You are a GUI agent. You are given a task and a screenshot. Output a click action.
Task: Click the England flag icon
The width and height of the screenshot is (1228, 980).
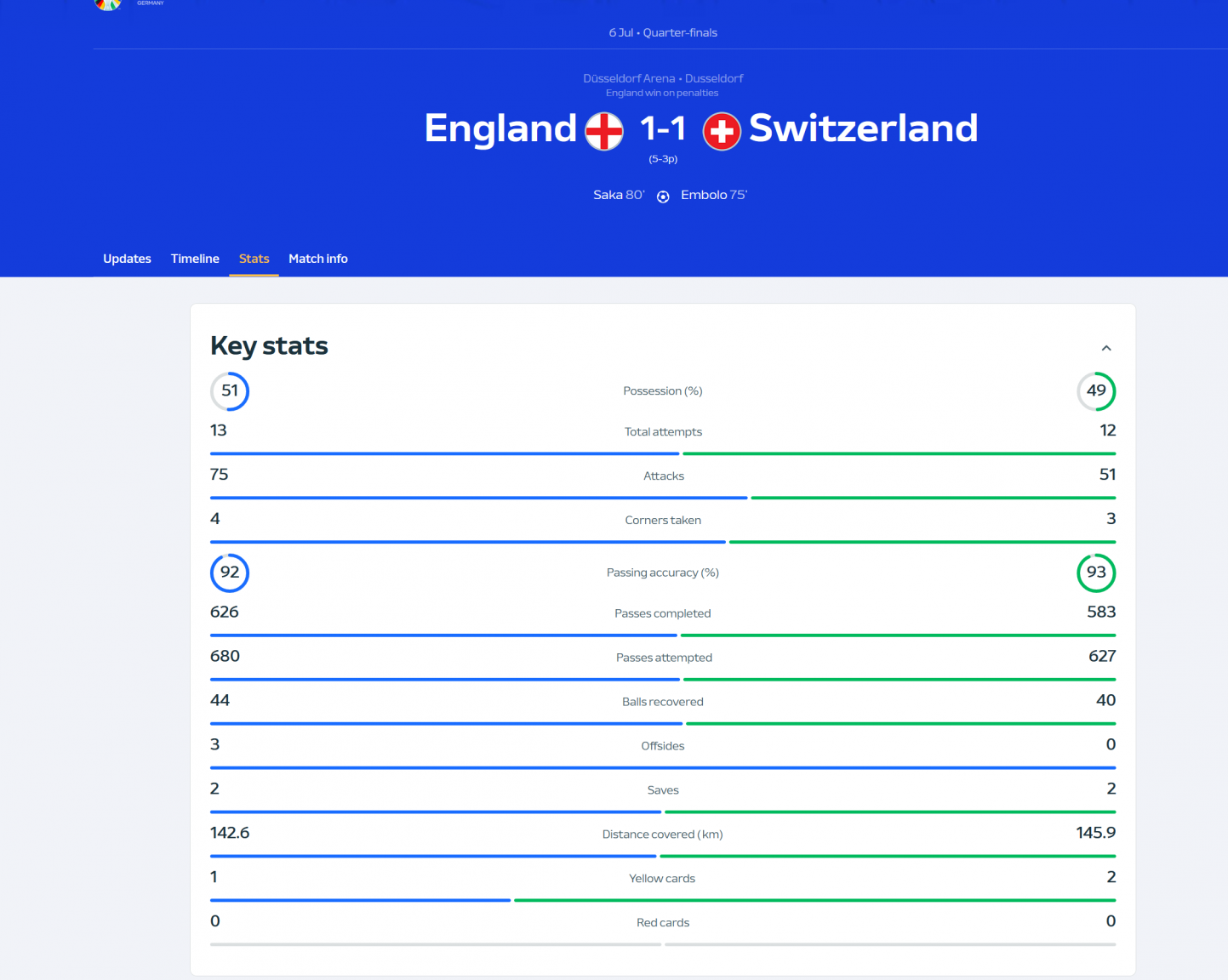coord(604,131)
